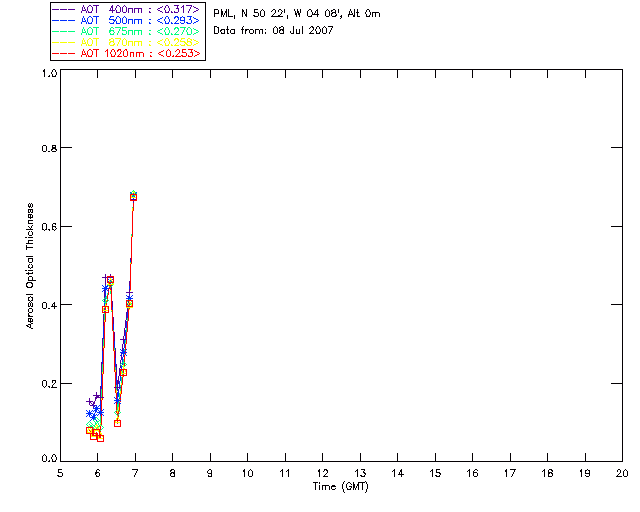Click the 'Data from: 08 Jul 2007' text
Viewport: 640px width, 512px height.
[x=273, y=30]
